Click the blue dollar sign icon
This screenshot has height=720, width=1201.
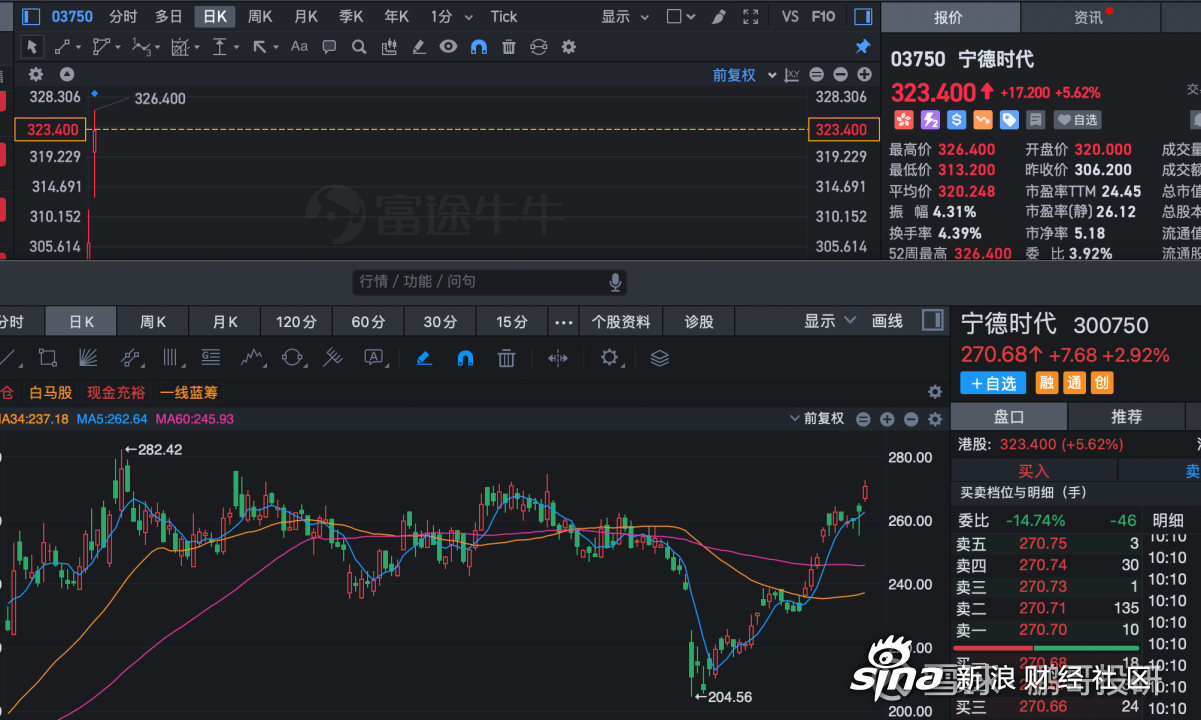tap(957, 120)
